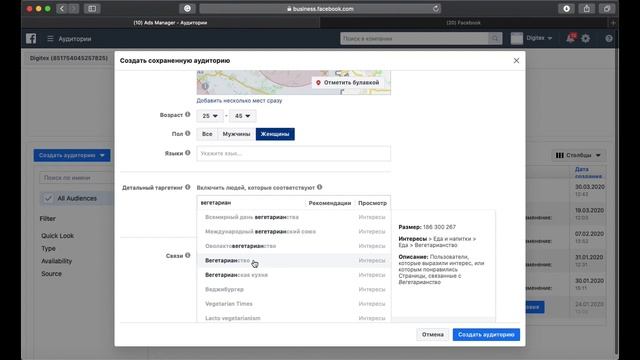Click Safari share icon
The height and width of the screenshot is (360, 640).
[x=587, y=9]
